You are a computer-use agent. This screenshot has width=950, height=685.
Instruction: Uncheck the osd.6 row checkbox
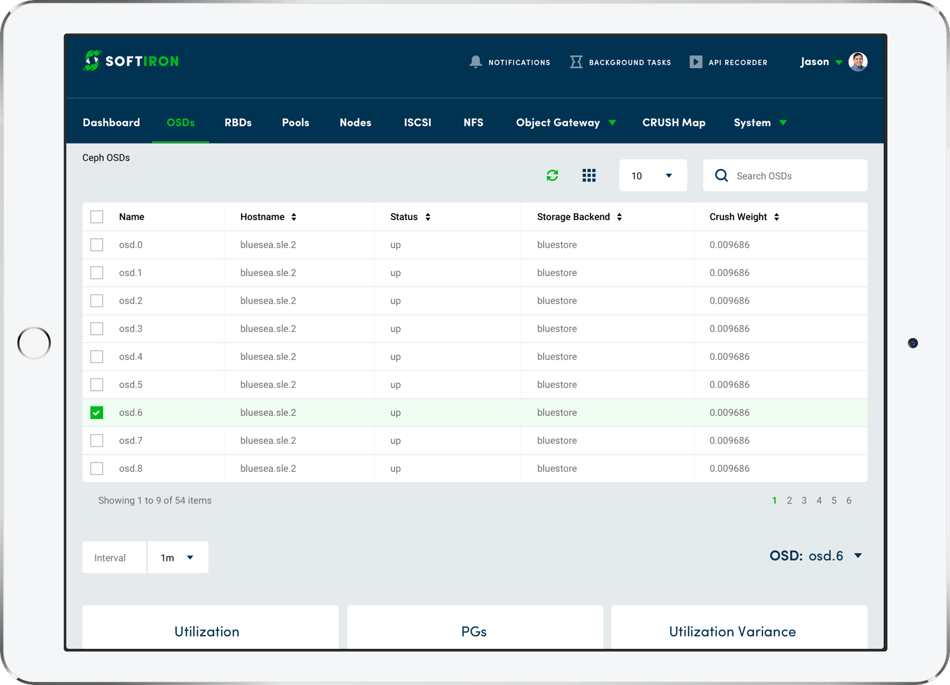point(97,413)
